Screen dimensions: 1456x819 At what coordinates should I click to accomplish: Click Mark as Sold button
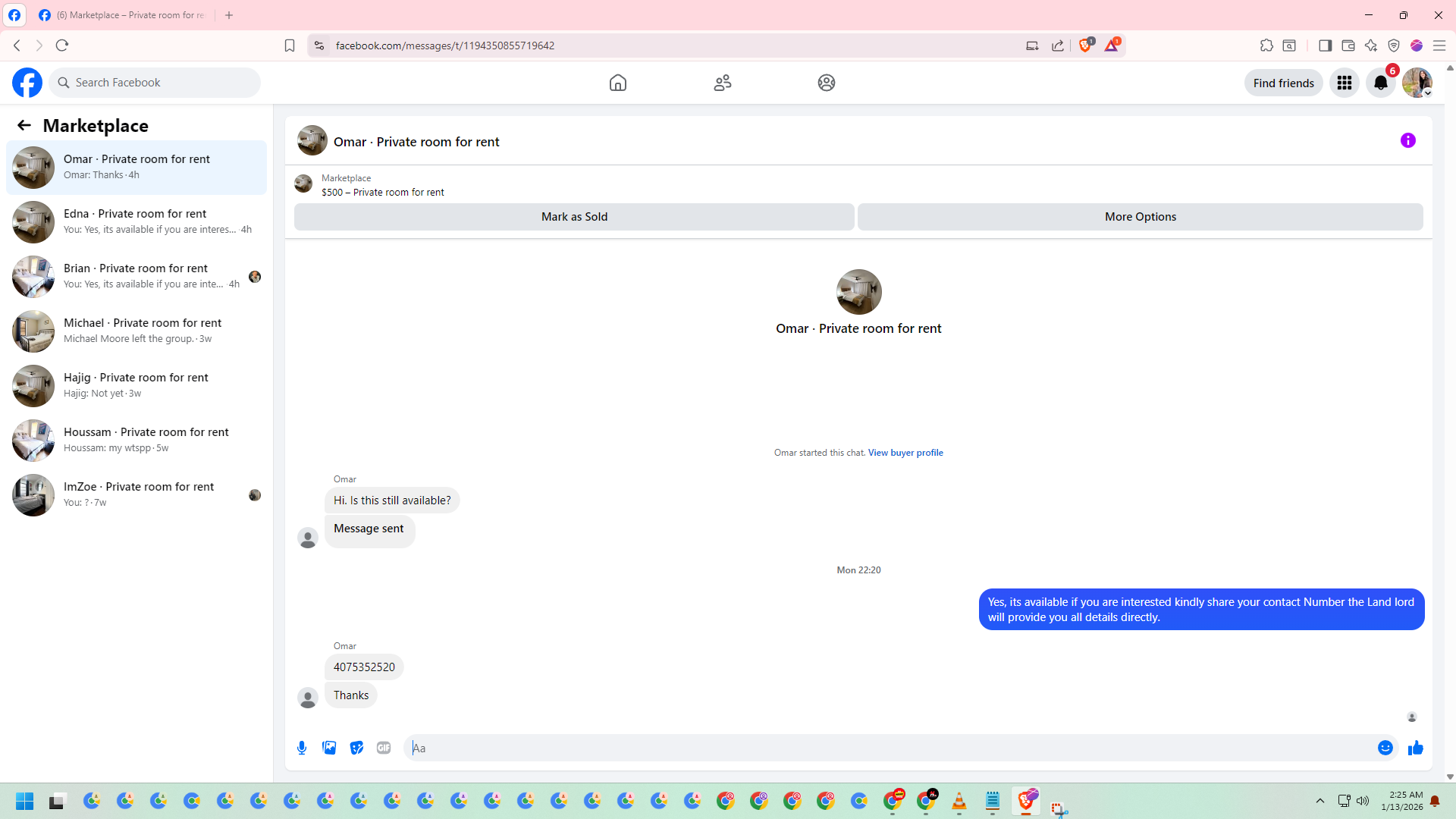(574, 217)
